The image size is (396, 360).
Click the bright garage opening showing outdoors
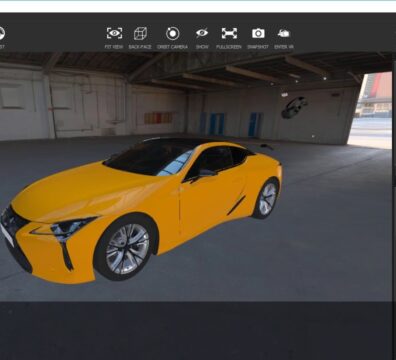pyautogui.click(x=371, y=110)
